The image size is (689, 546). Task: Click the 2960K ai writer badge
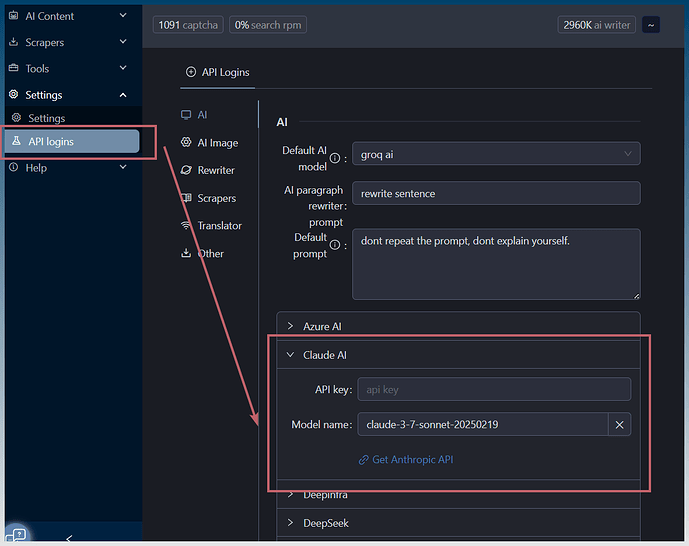click(x=596, y=25)
